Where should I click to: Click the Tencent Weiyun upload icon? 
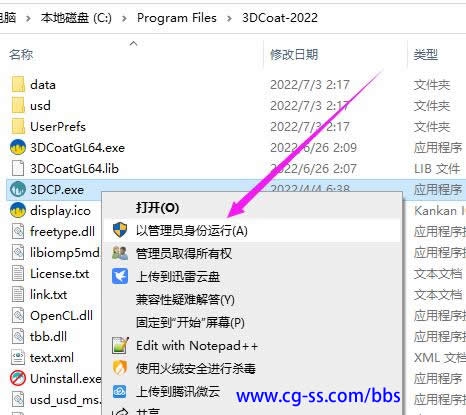pos(120,391)
